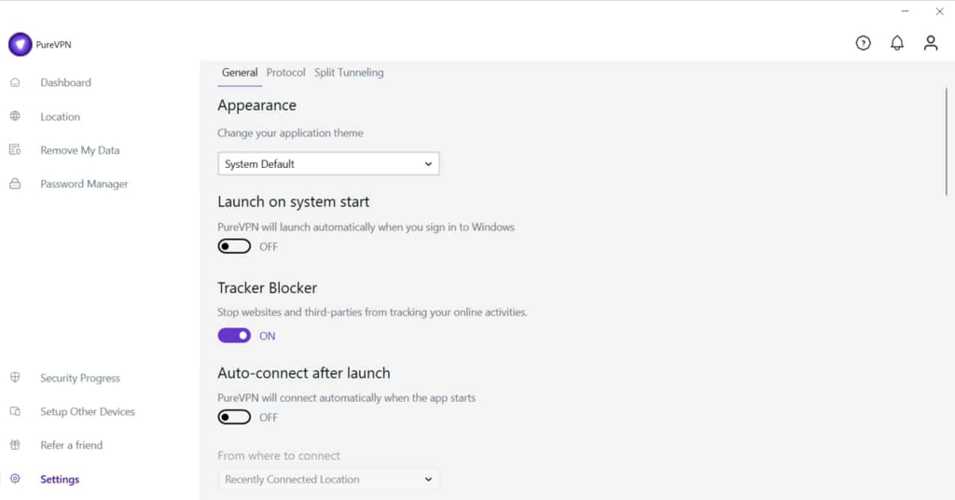Open the help question mark icon
The width and height of the screenshot is (955, 500).
pyautogui.click(x=863, y=43)
